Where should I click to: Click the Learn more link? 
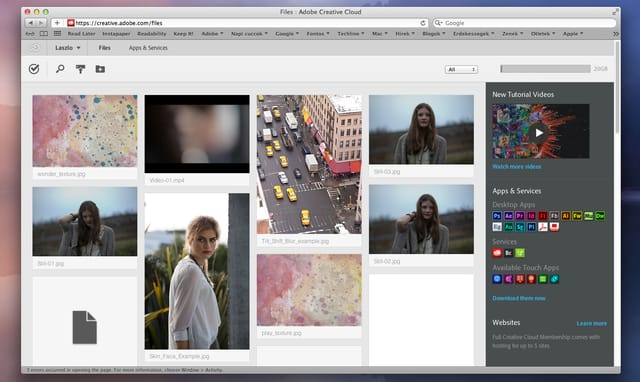591,323
